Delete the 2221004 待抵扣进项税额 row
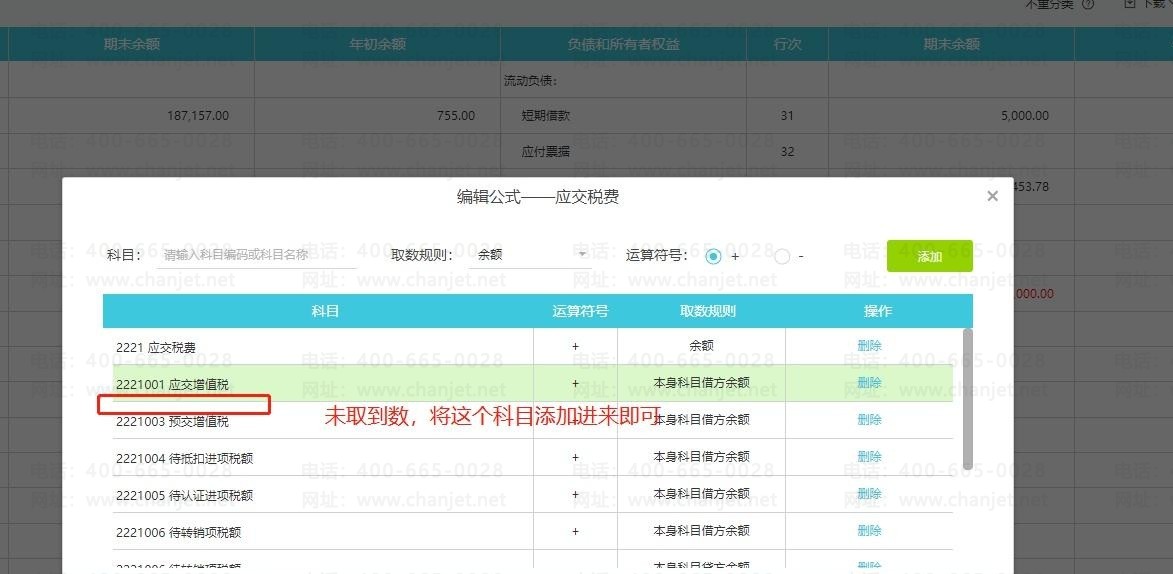This screenshot has height=574, width=1173. [869, 456]
